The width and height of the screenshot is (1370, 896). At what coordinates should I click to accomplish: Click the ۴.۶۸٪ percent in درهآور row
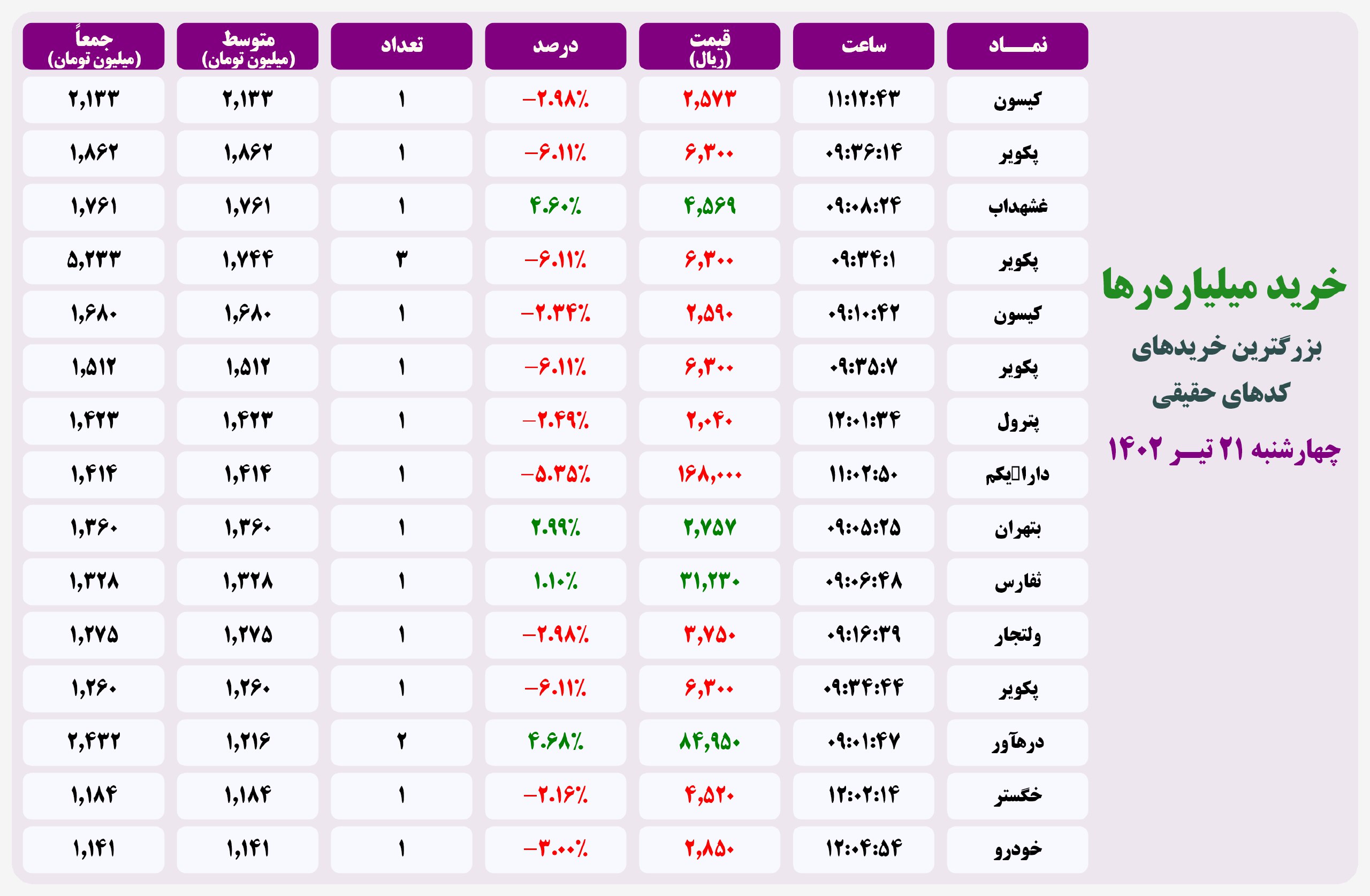click(x=555, y=742)
